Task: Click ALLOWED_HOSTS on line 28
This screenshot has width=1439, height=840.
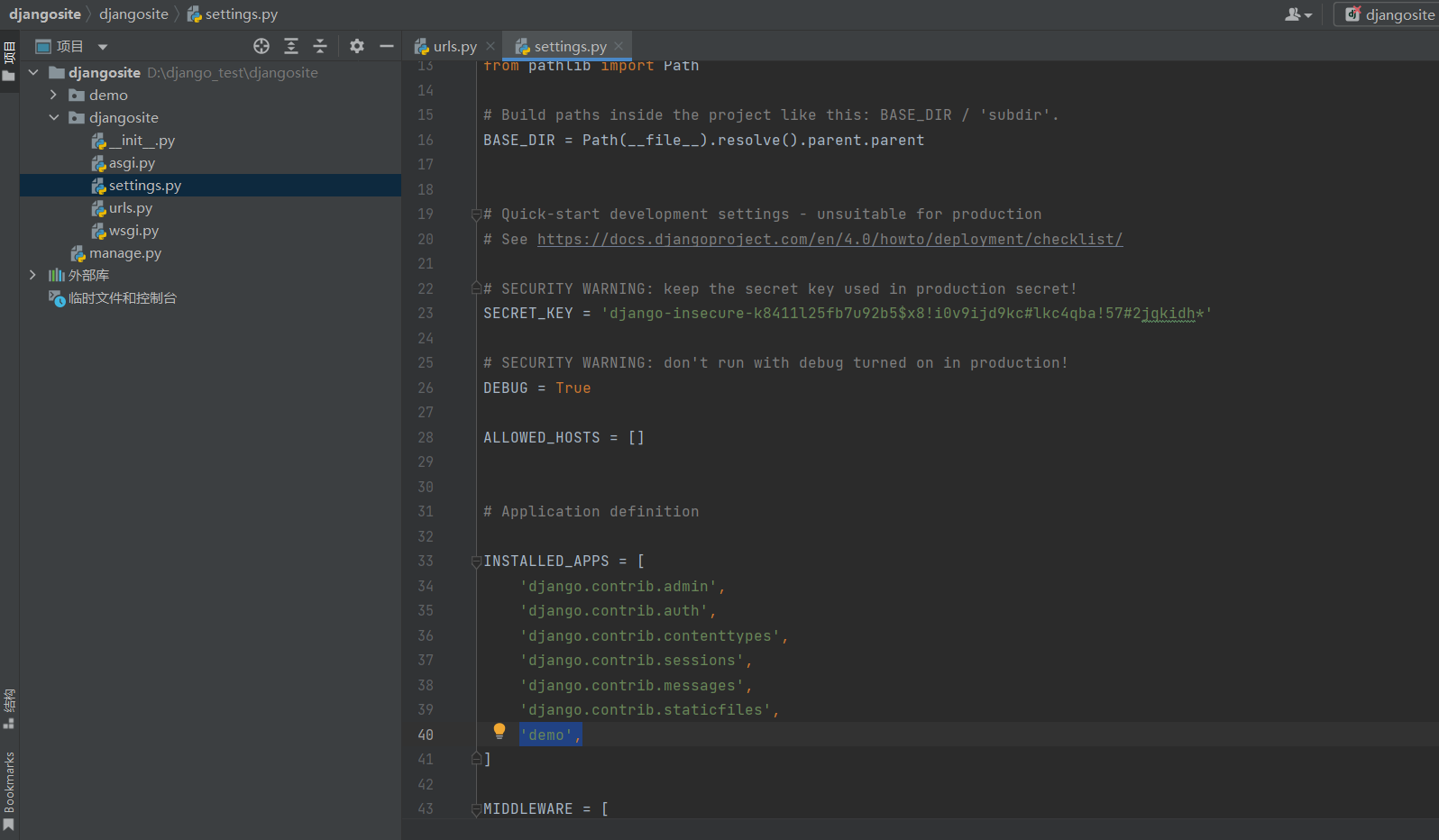Action: click(x=542, y=437)
